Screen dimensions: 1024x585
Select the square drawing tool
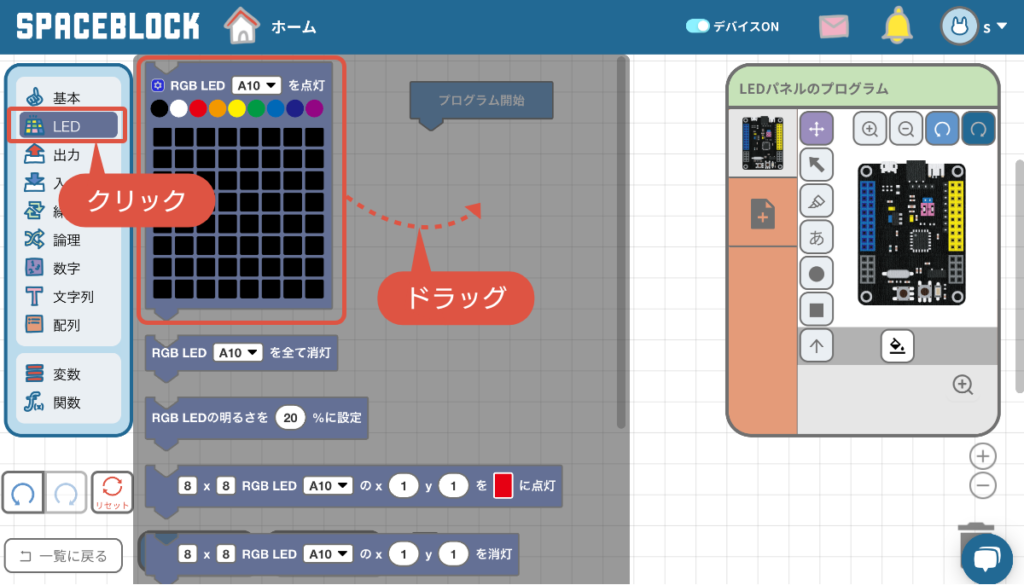click(x=817, y=309)
